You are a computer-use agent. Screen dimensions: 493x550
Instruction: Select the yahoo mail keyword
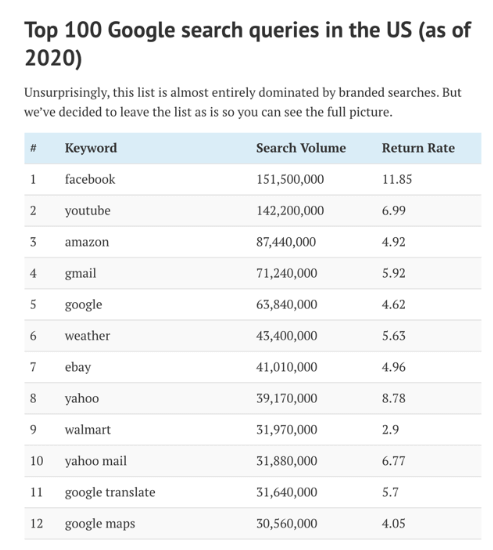95,461
